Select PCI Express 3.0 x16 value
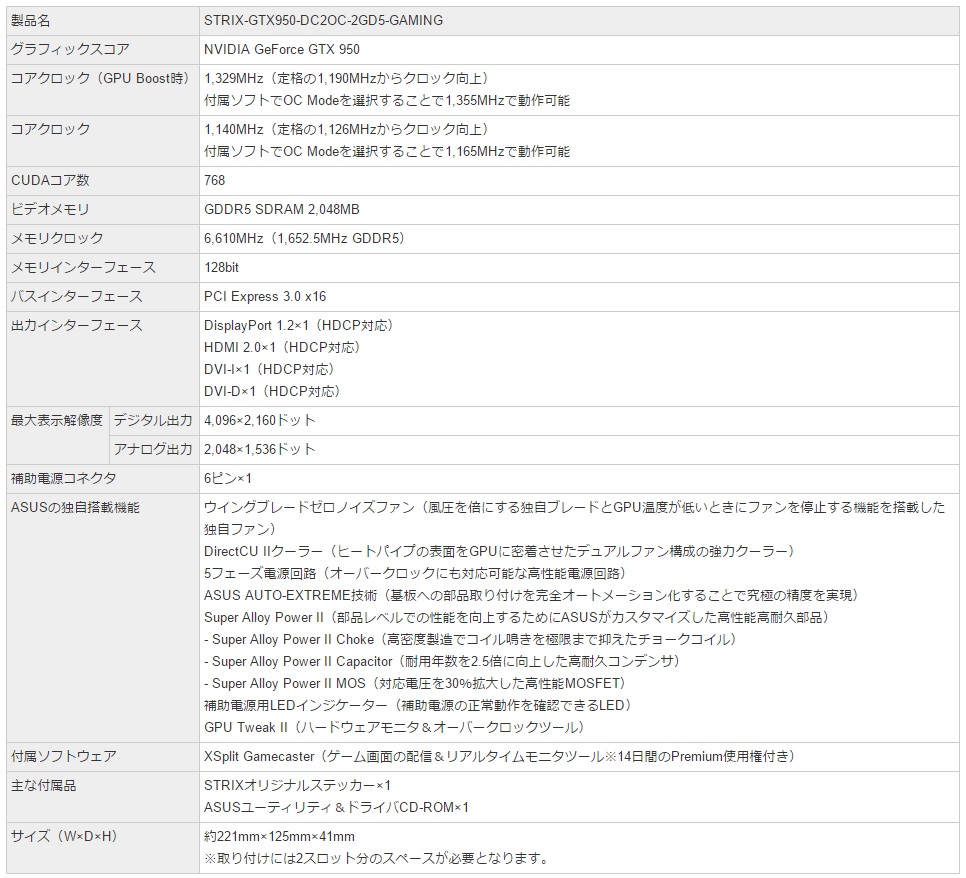The image size is (966, 878). [265, 296]
